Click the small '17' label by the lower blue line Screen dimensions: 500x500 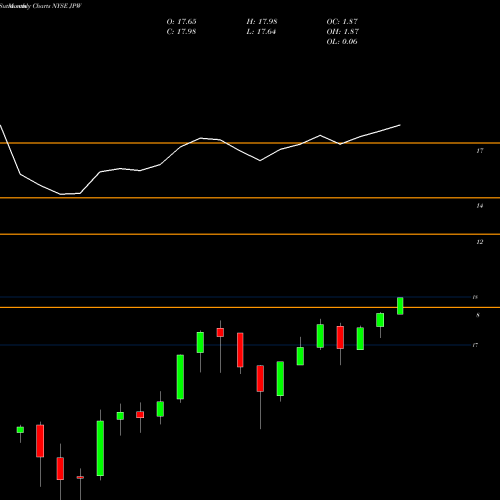[x=475, y=345]
